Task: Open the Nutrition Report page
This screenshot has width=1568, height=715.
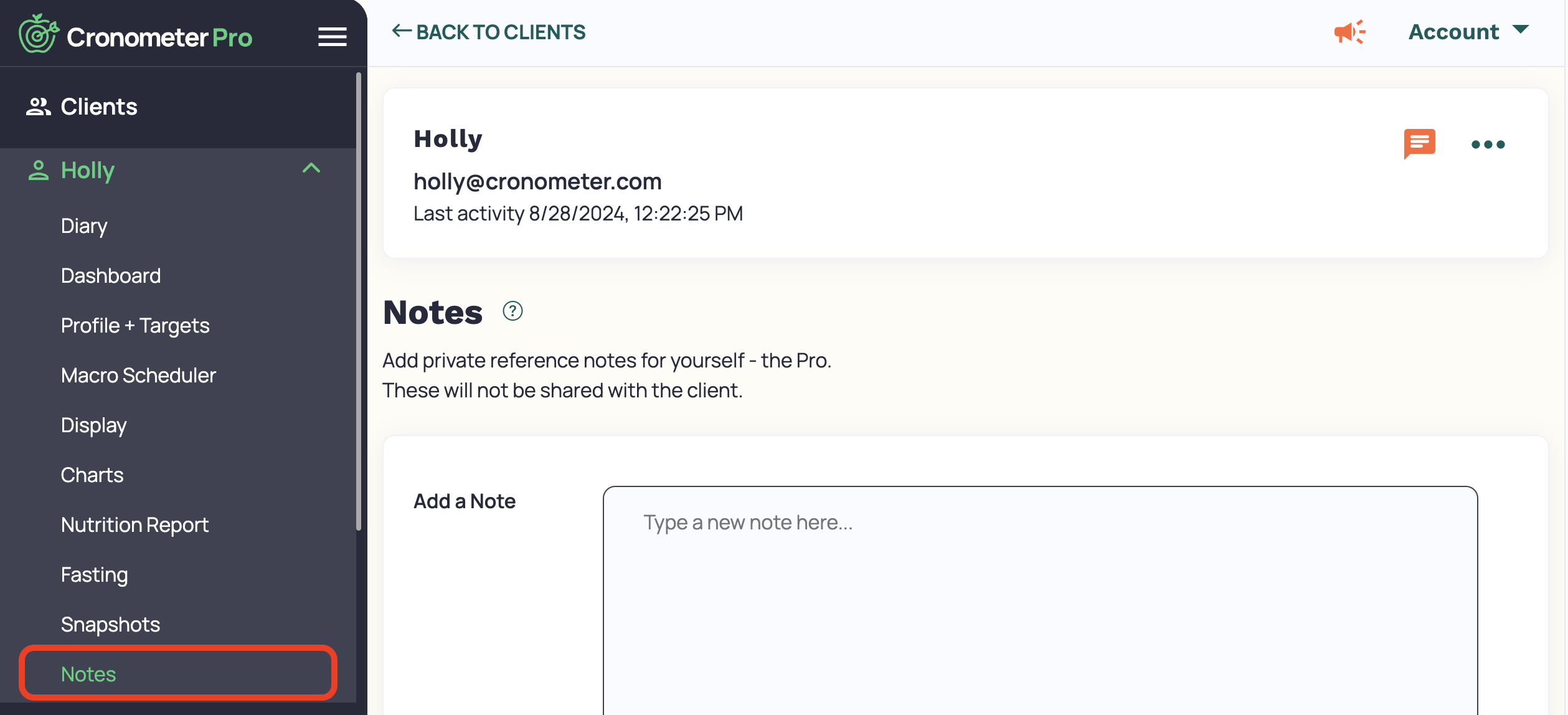Action: [x=135, y=524]
